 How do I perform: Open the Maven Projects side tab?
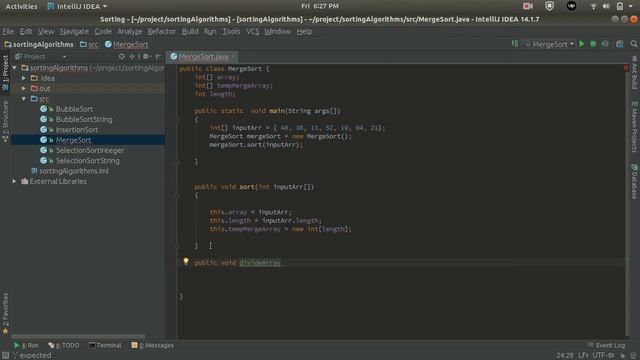coord(634,127)
